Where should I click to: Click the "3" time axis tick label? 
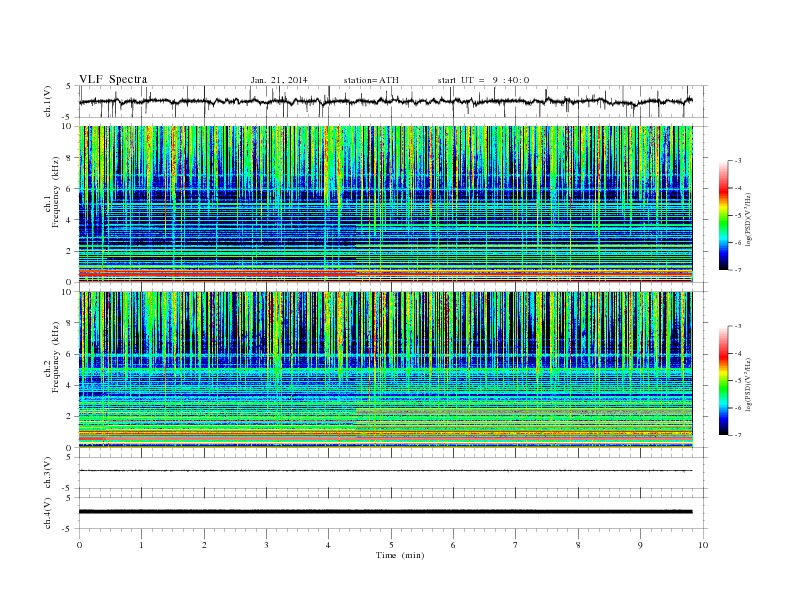pos(266,545)
